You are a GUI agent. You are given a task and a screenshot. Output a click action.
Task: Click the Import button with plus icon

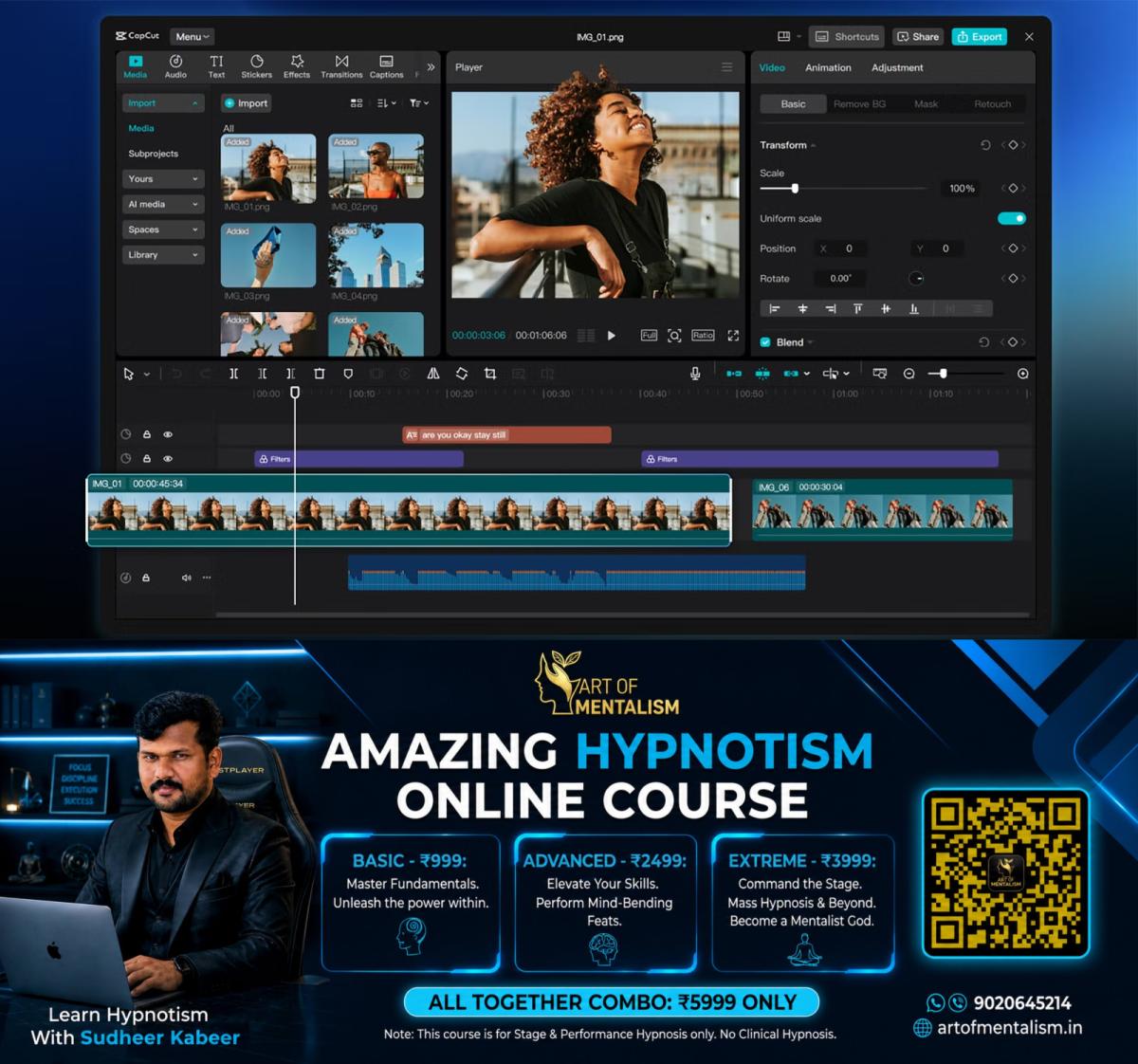click(x=247, y=103)
